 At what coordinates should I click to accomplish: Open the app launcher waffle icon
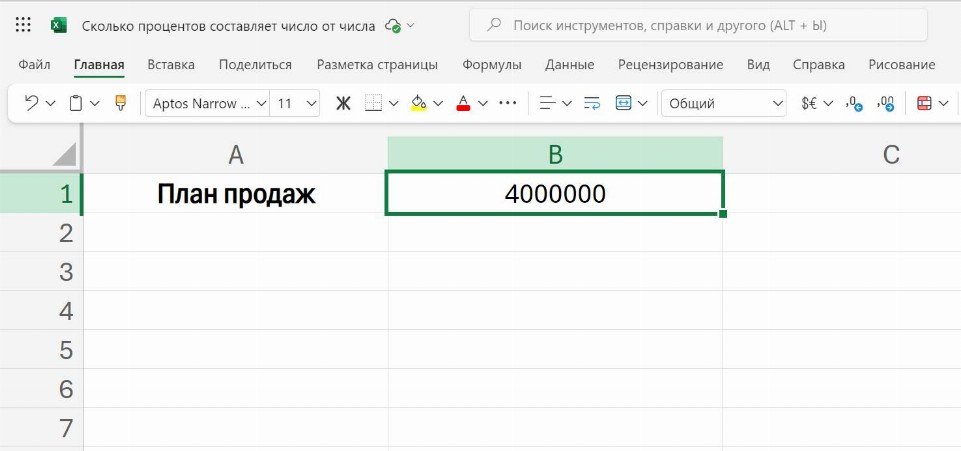click(24, 25)
